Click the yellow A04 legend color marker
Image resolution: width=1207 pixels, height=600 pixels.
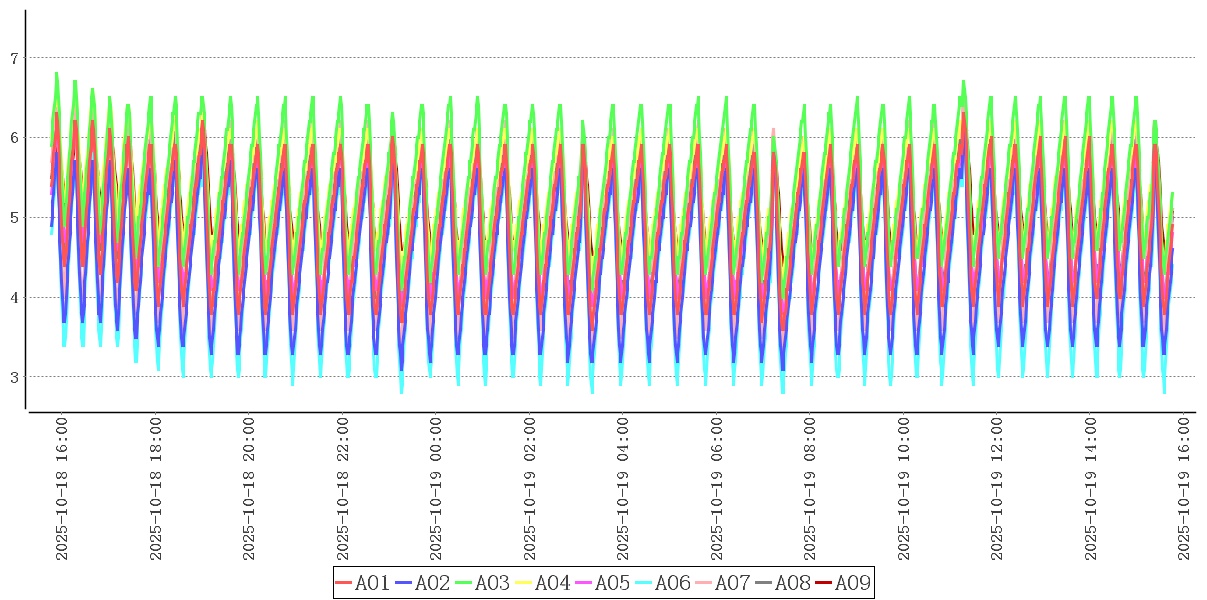coord(524,583)
